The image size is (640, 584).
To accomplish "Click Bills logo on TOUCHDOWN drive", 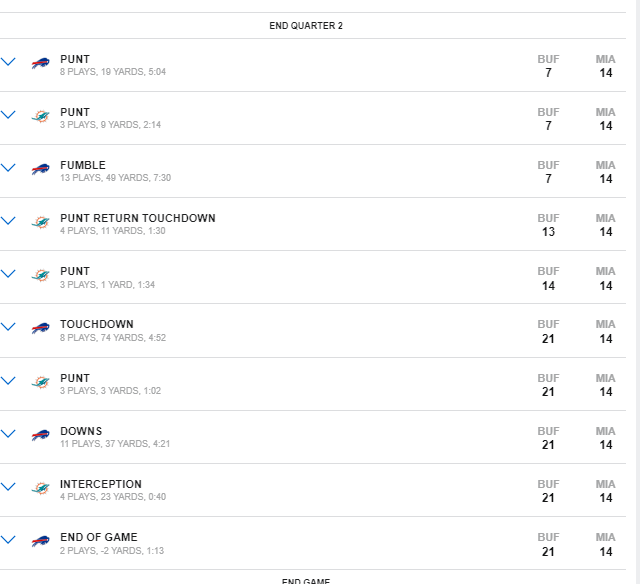I will pos(40,328).
